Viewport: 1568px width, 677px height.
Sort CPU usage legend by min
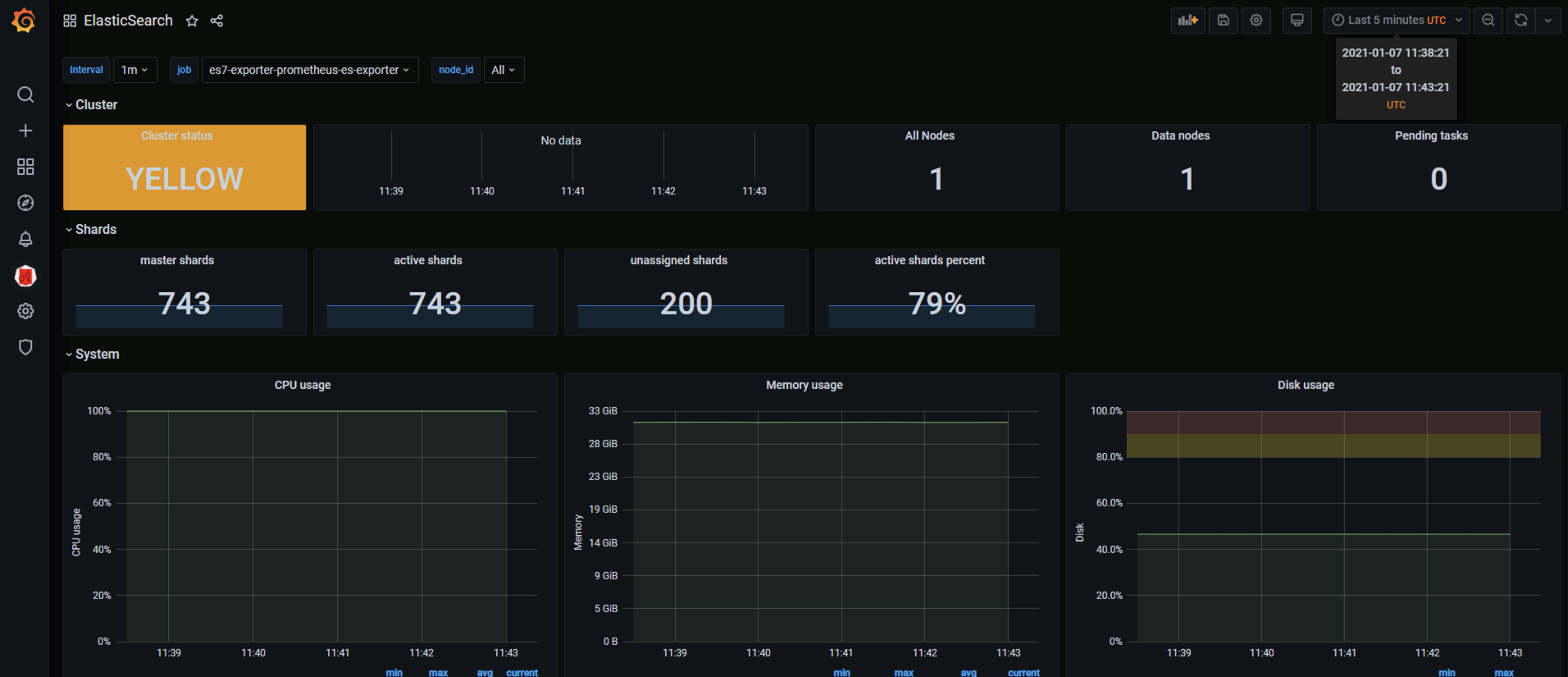click(x=394, y=673)
